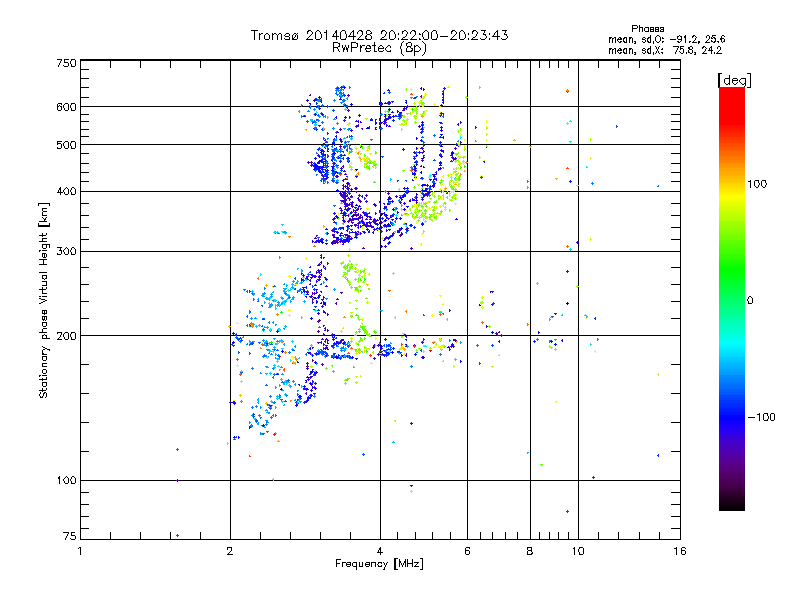Click the '[deg]' colorbar unit label
The width and height of the screenshot is (800, 600).
click(734, 80)
